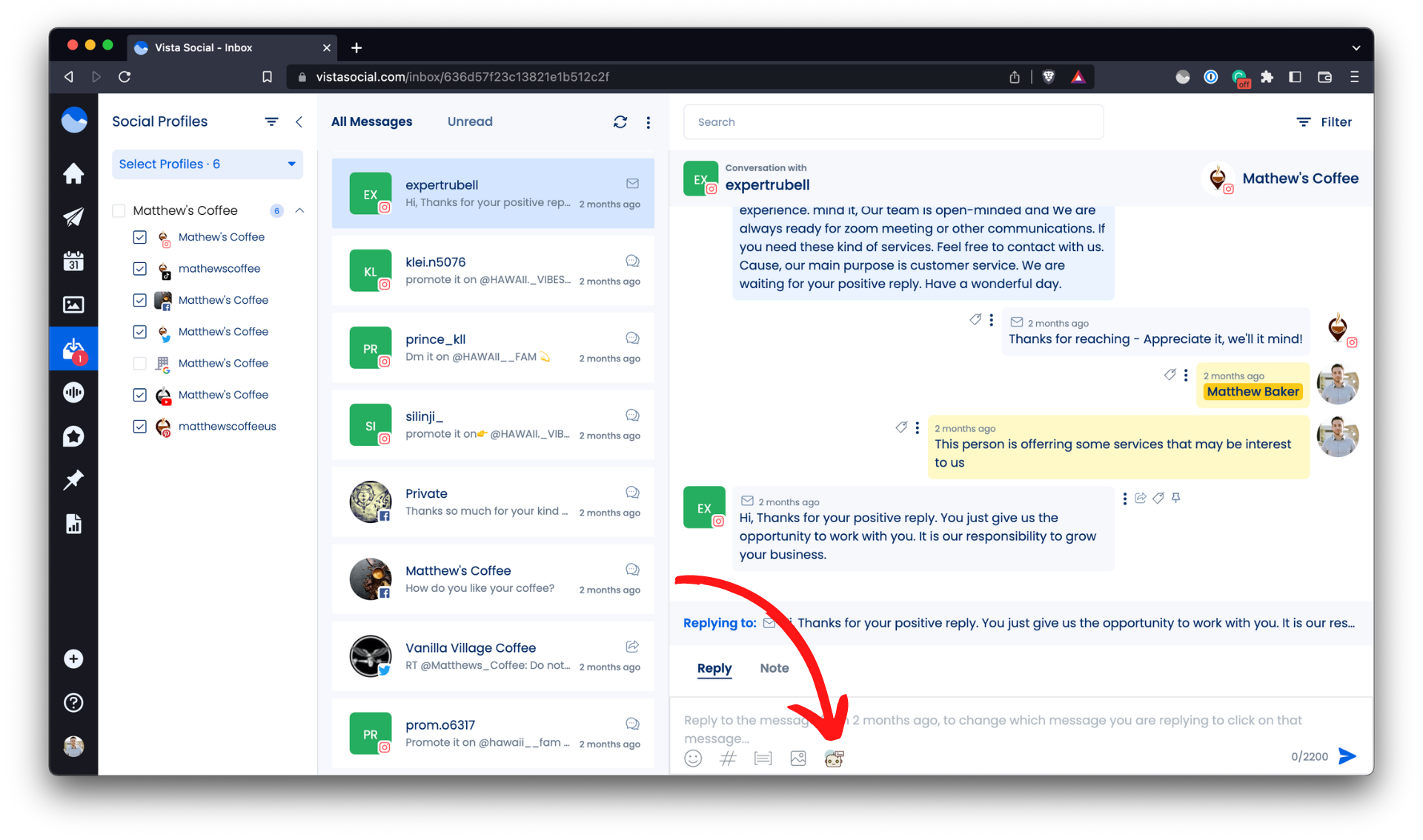Open saved replies icon in composer

click(763, 758)
